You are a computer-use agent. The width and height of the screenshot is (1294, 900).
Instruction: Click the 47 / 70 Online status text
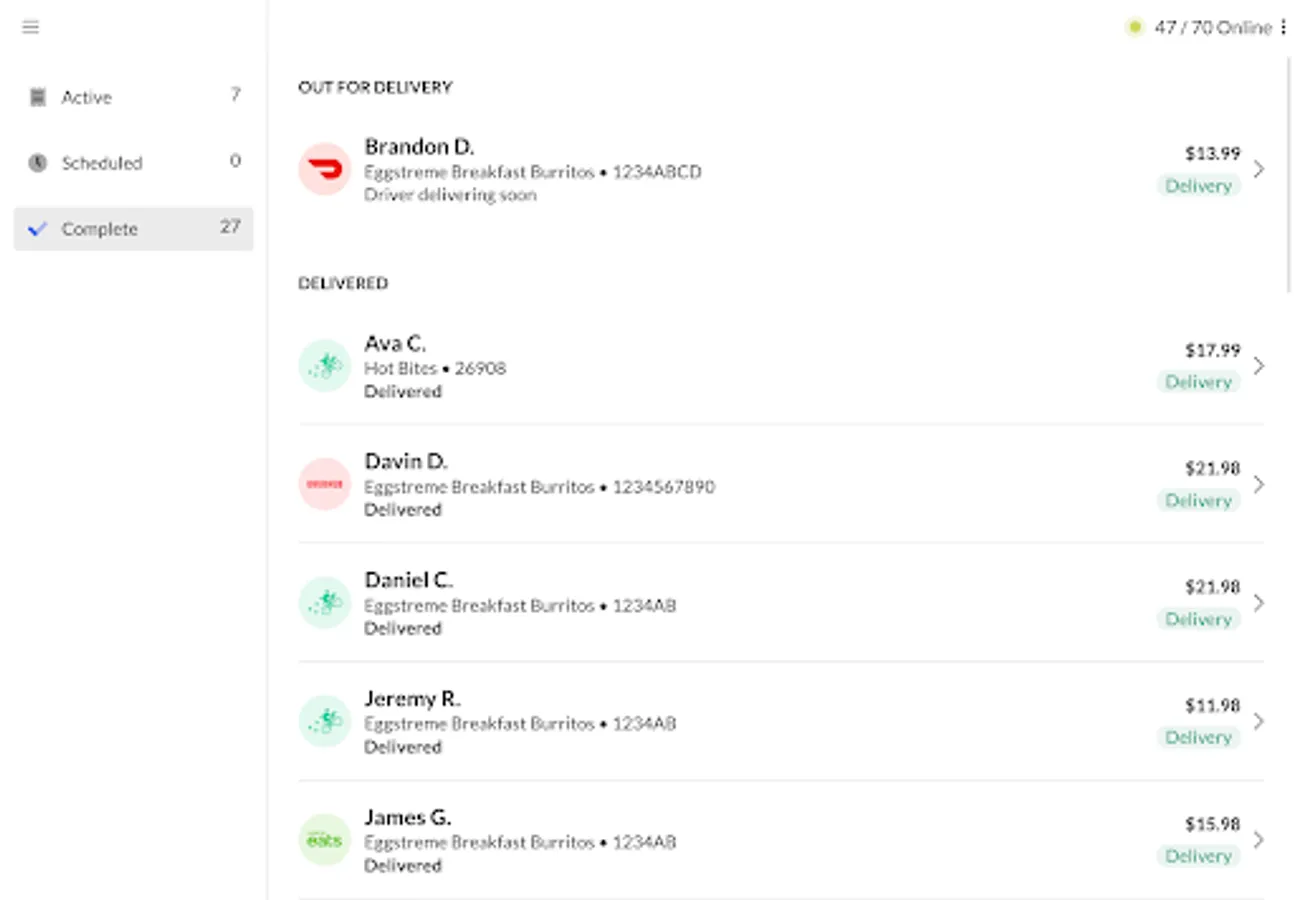pos(1212,28)
